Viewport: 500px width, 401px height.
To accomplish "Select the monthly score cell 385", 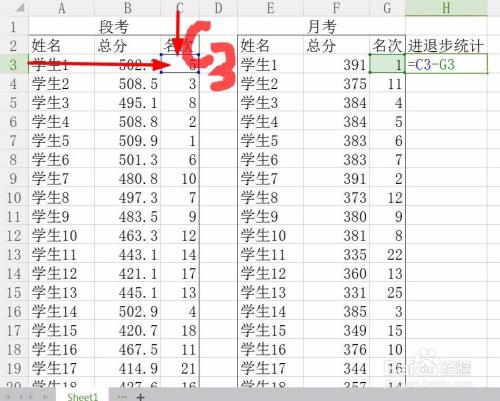I will (336, 311).
